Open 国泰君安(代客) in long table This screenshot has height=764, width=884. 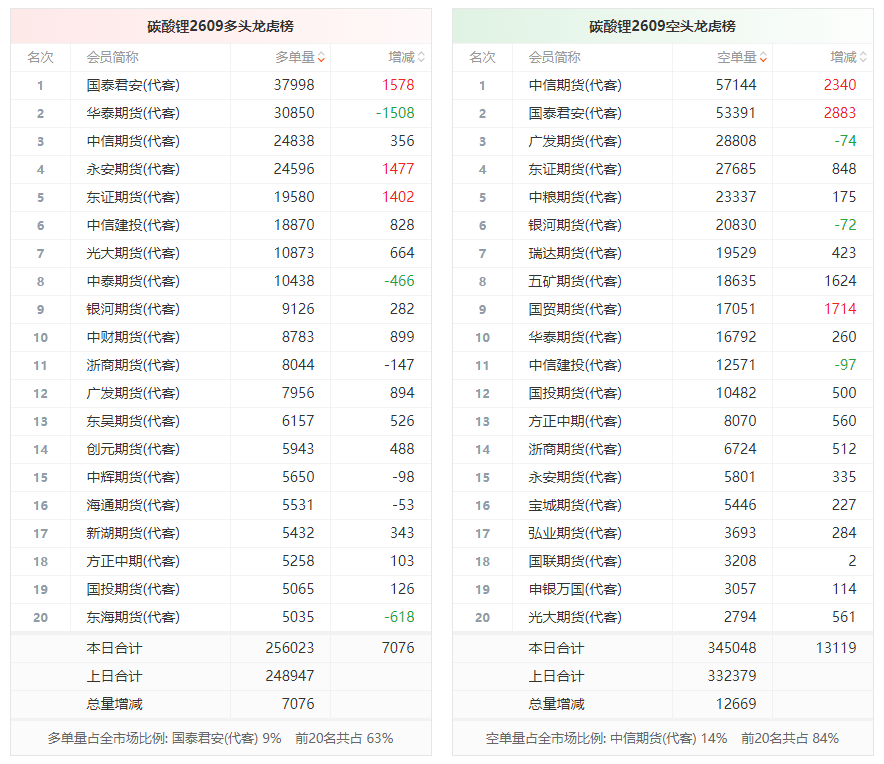133,85
